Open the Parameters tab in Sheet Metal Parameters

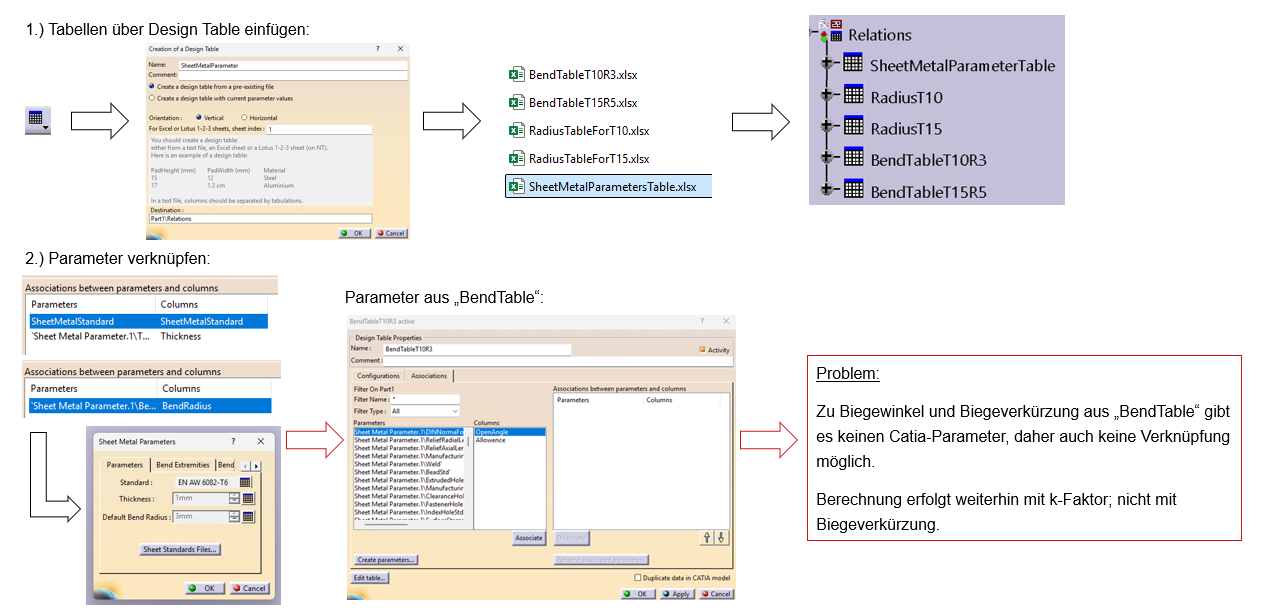[x=125, y=464]
